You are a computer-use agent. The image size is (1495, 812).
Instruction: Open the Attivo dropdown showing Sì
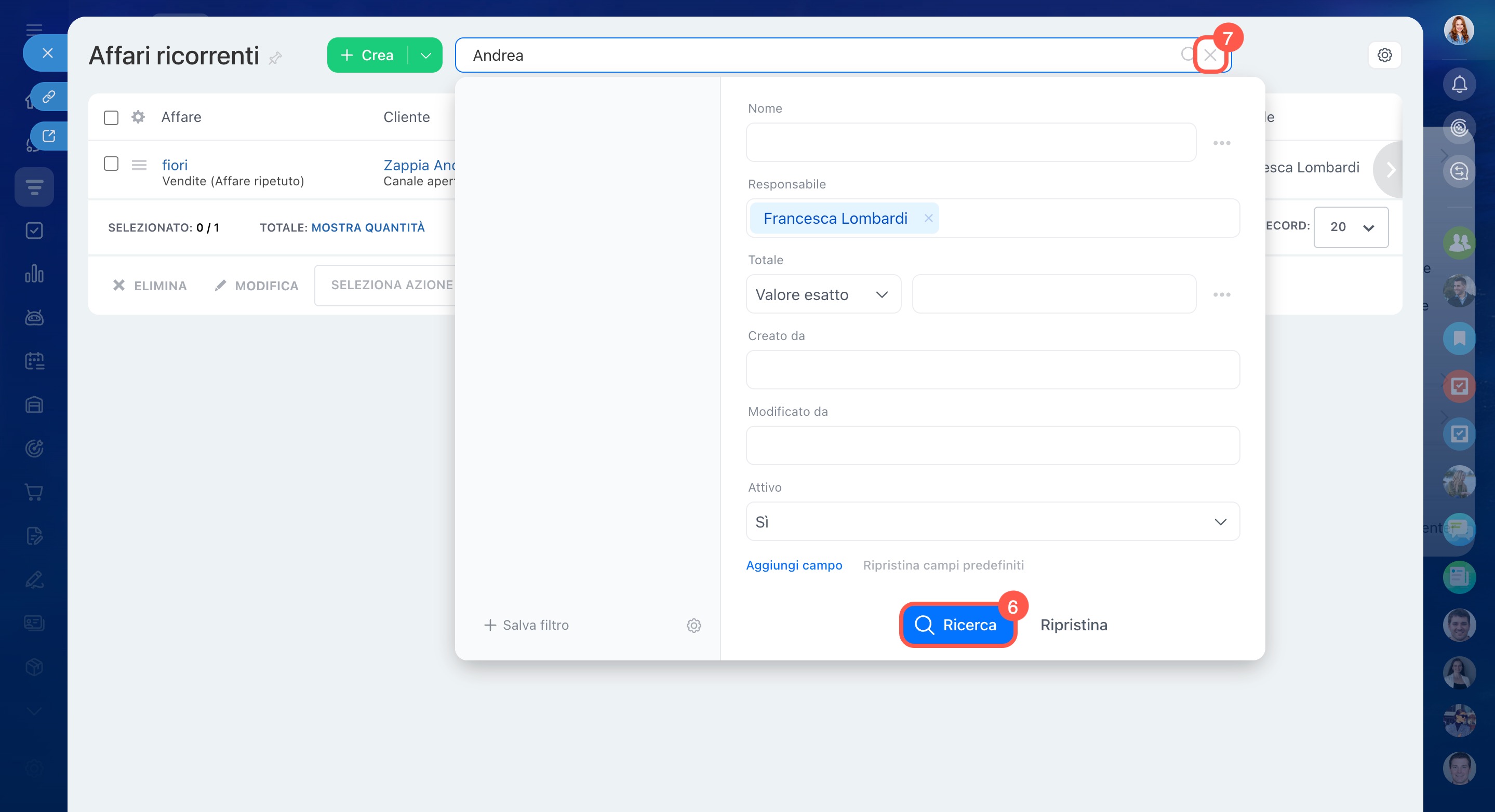pos(992,521)
